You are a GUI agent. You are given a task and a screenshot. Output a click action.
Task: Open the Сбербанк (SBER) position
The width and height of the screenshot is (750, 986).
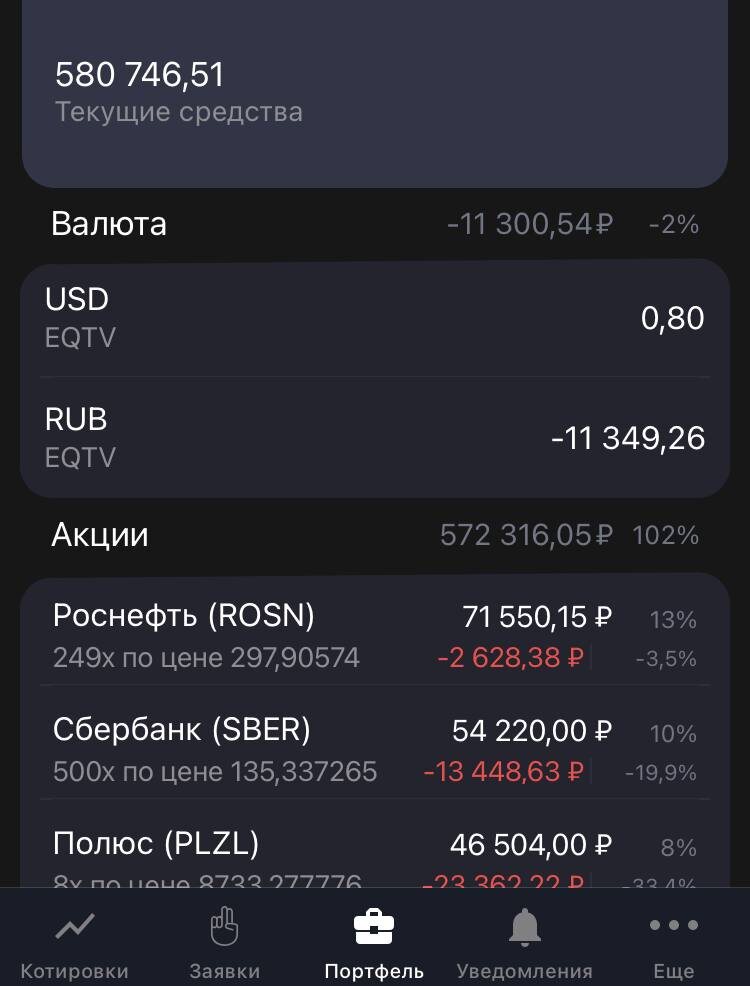375,750
